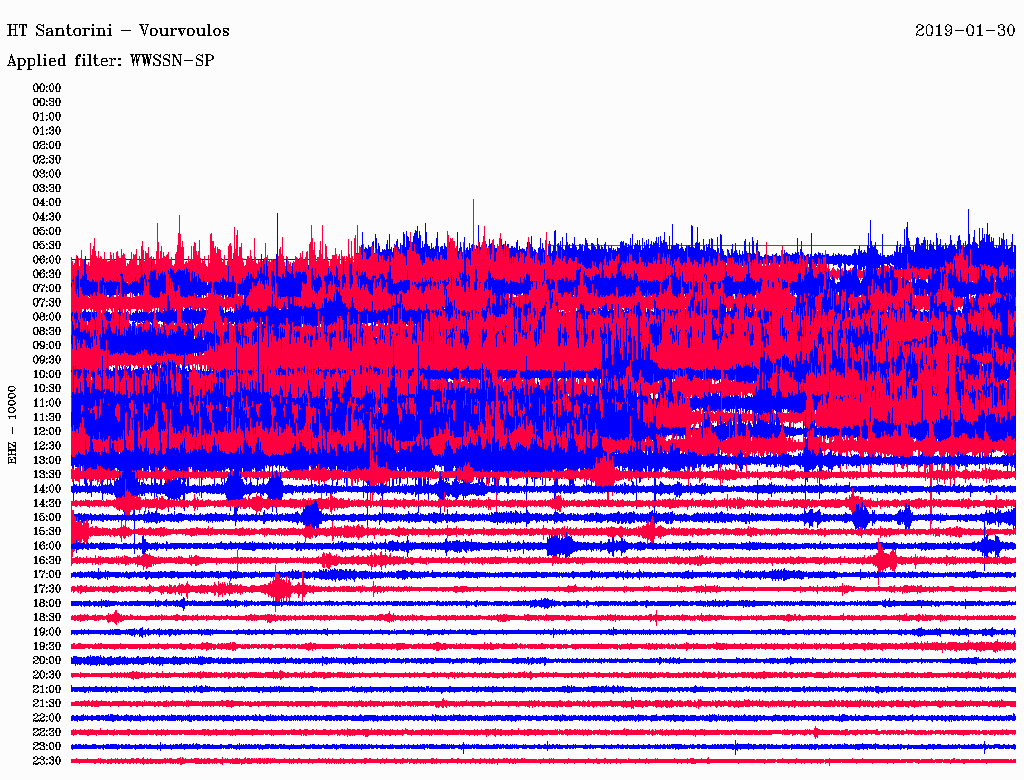Click the 13:00 time label

[x=47, y=461]
